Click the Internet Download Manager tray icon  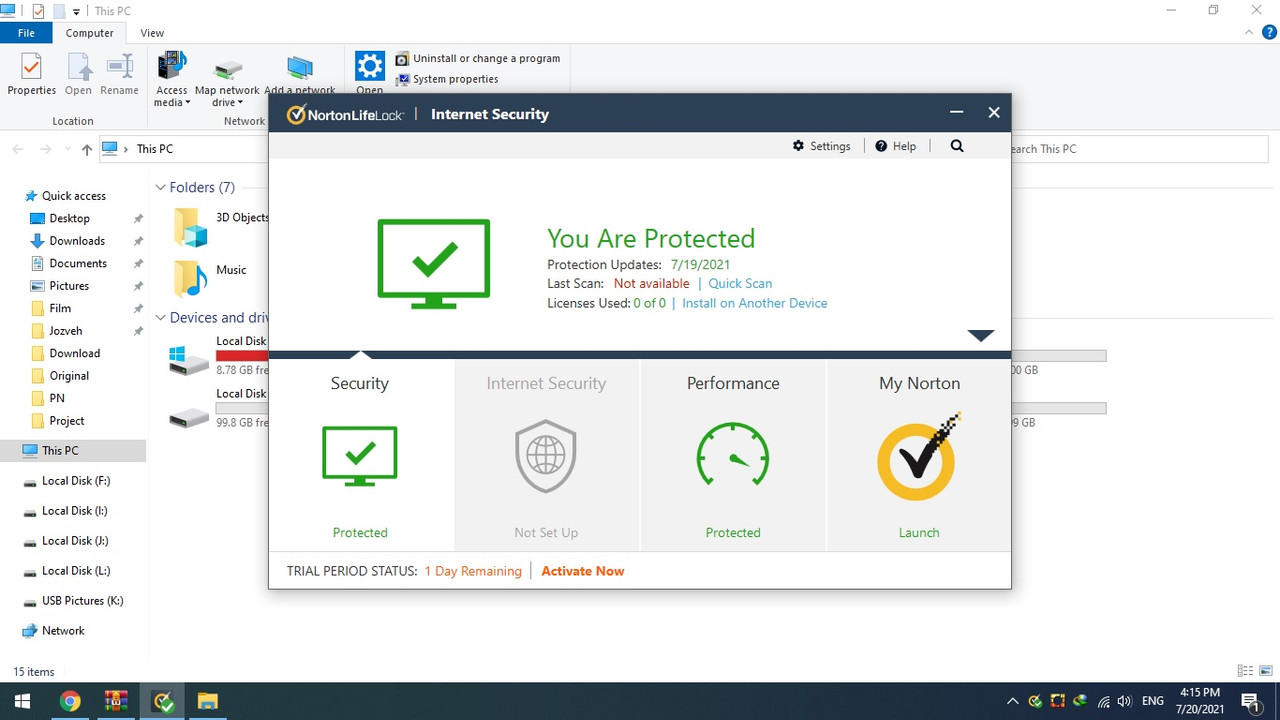[x=1080, y=702]
